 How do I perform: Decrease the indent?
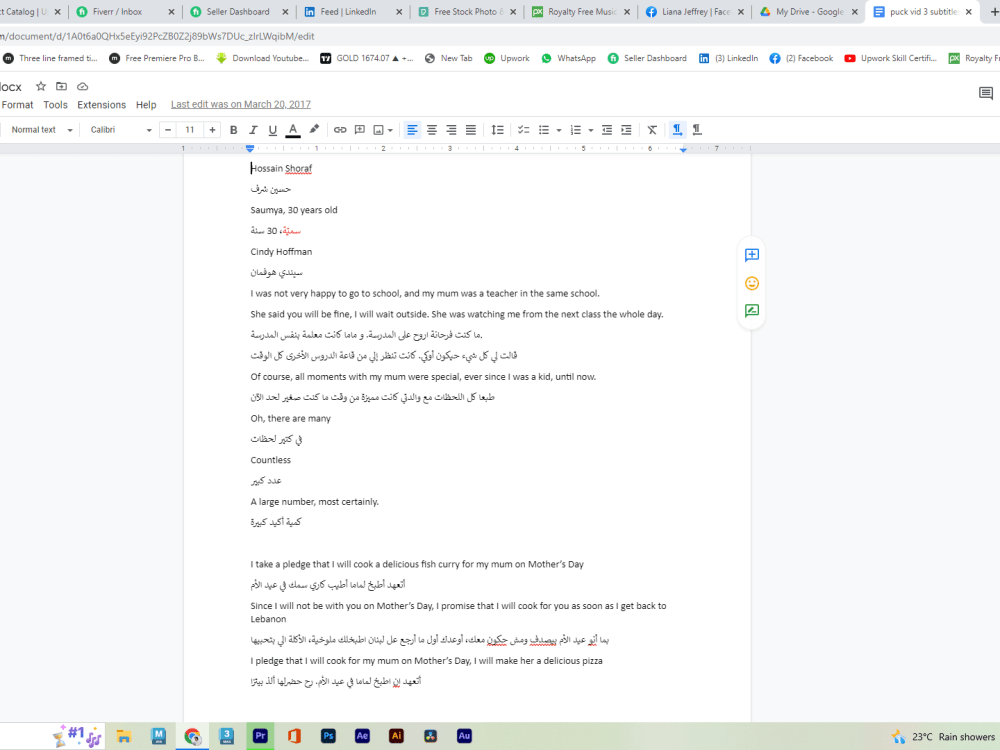[x=607, y=130]
